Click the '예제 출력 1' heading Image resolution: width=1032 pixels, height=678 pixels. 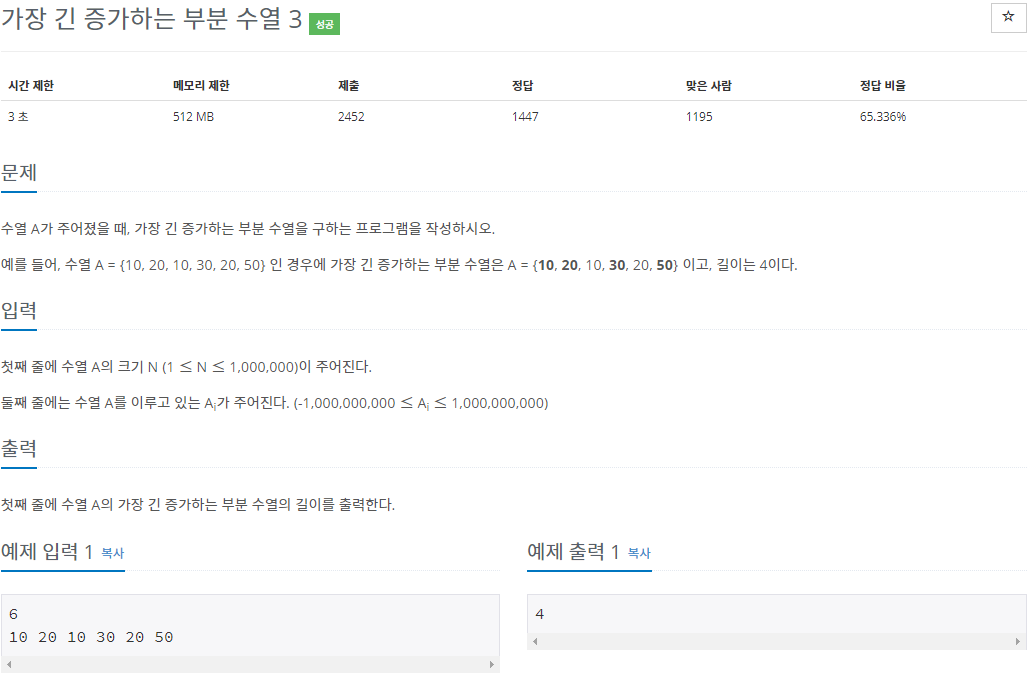(575, 554)
